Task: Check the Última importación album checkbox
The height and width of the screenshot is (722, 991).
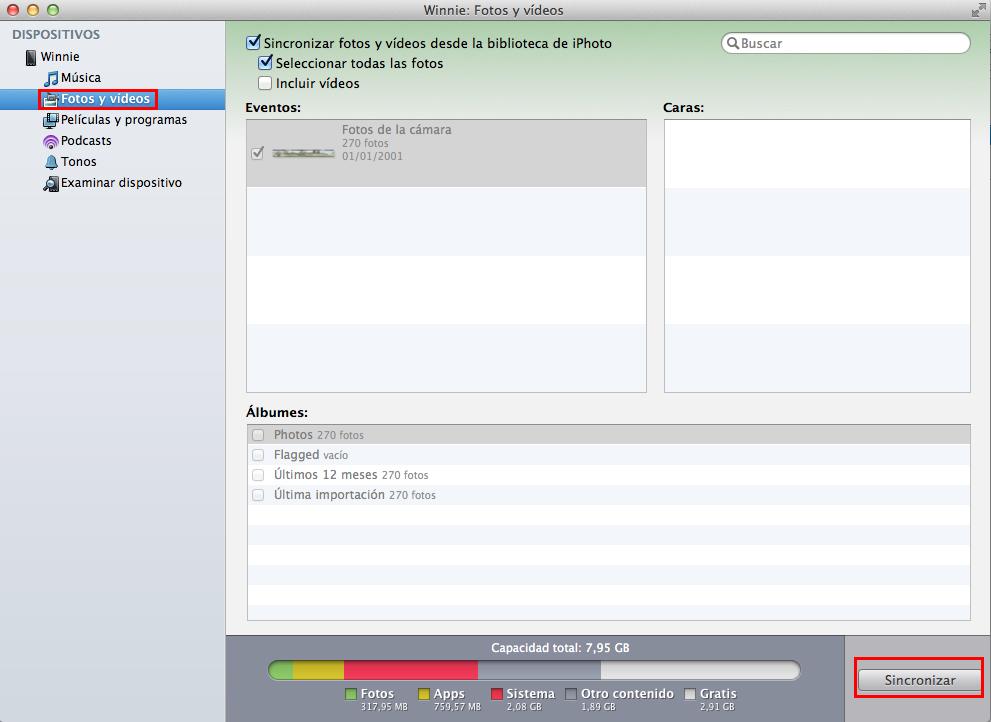Action: [258, 495]
